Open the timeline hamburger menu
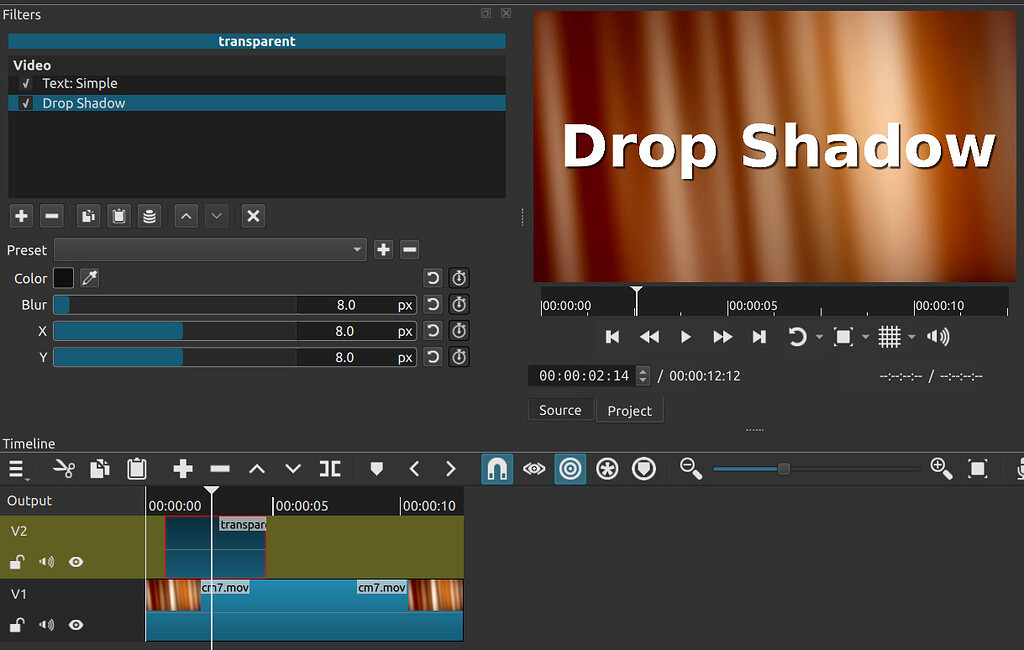The width and height of the screenshot is (1024, 650). coord(17,468)
